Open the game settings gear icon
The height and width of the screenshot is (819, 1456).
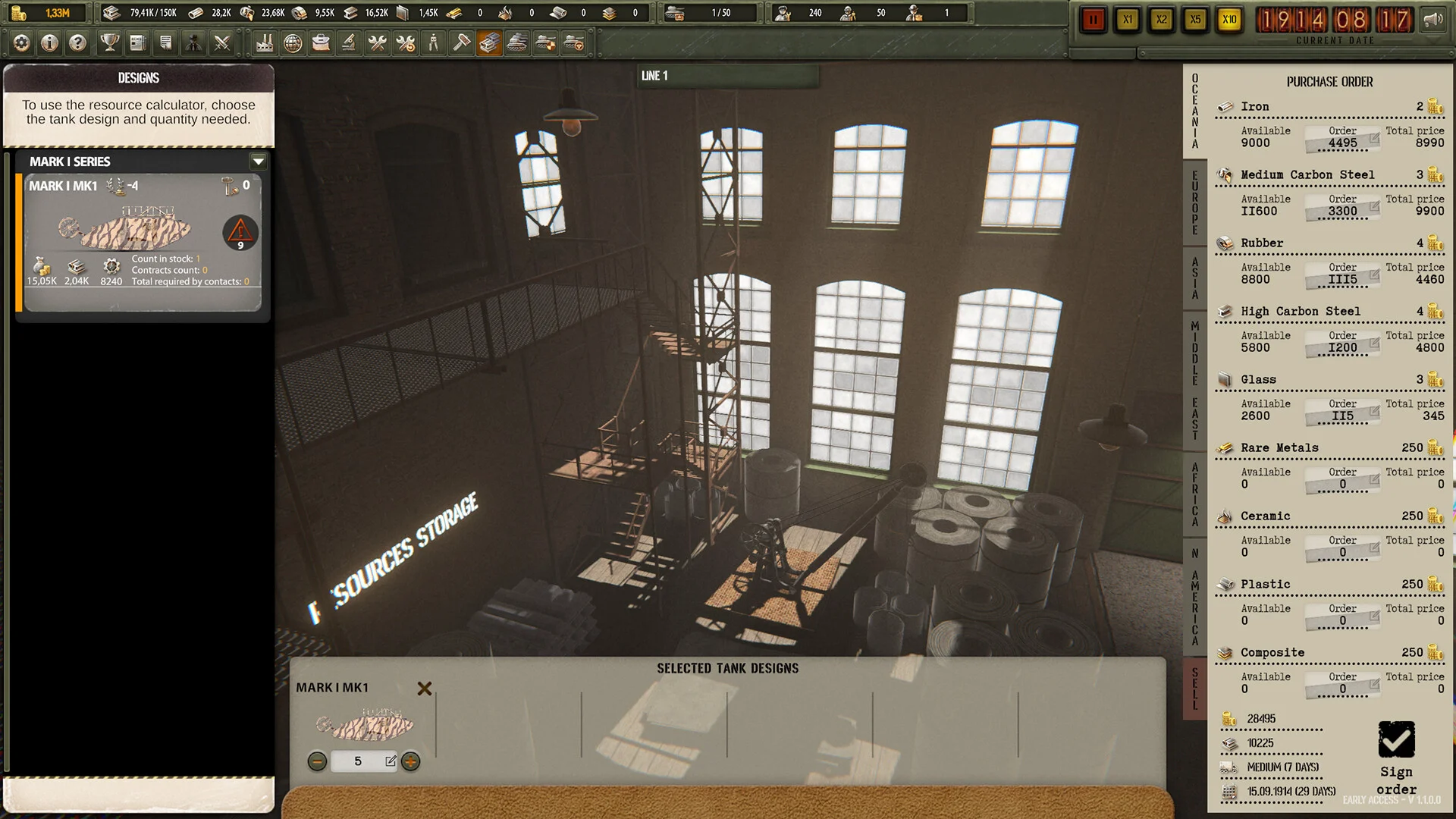click(x=20, y=43)
